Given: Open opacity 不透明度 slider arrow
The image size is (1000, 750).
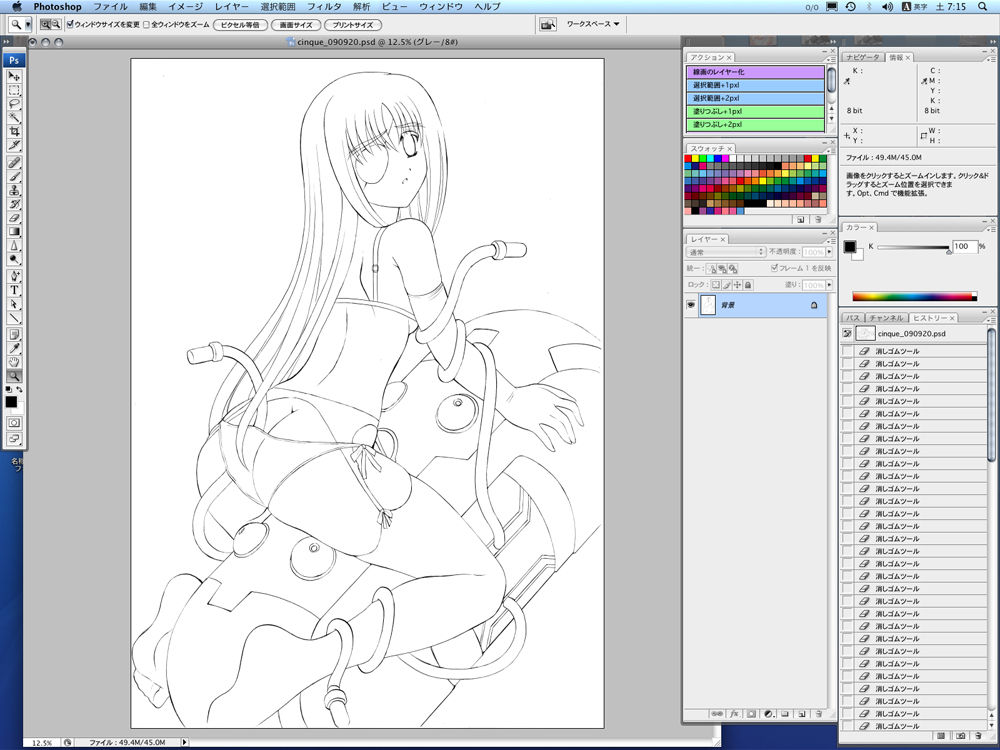Looking at the screenshot, I should [x=829, y=253].
